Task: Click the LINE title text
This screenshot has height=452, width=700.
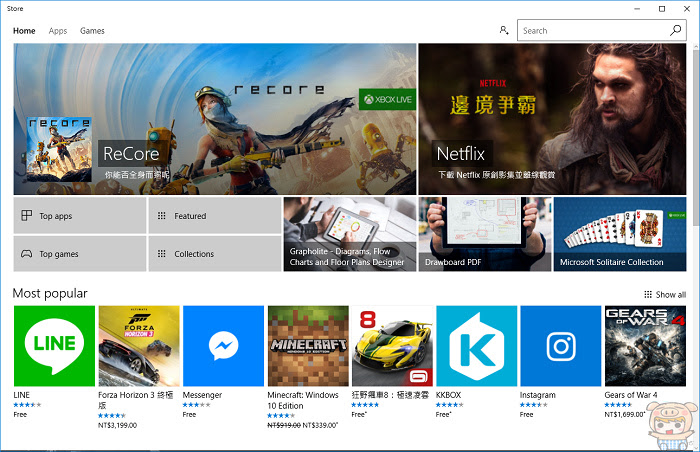Action: coord(21,395)
